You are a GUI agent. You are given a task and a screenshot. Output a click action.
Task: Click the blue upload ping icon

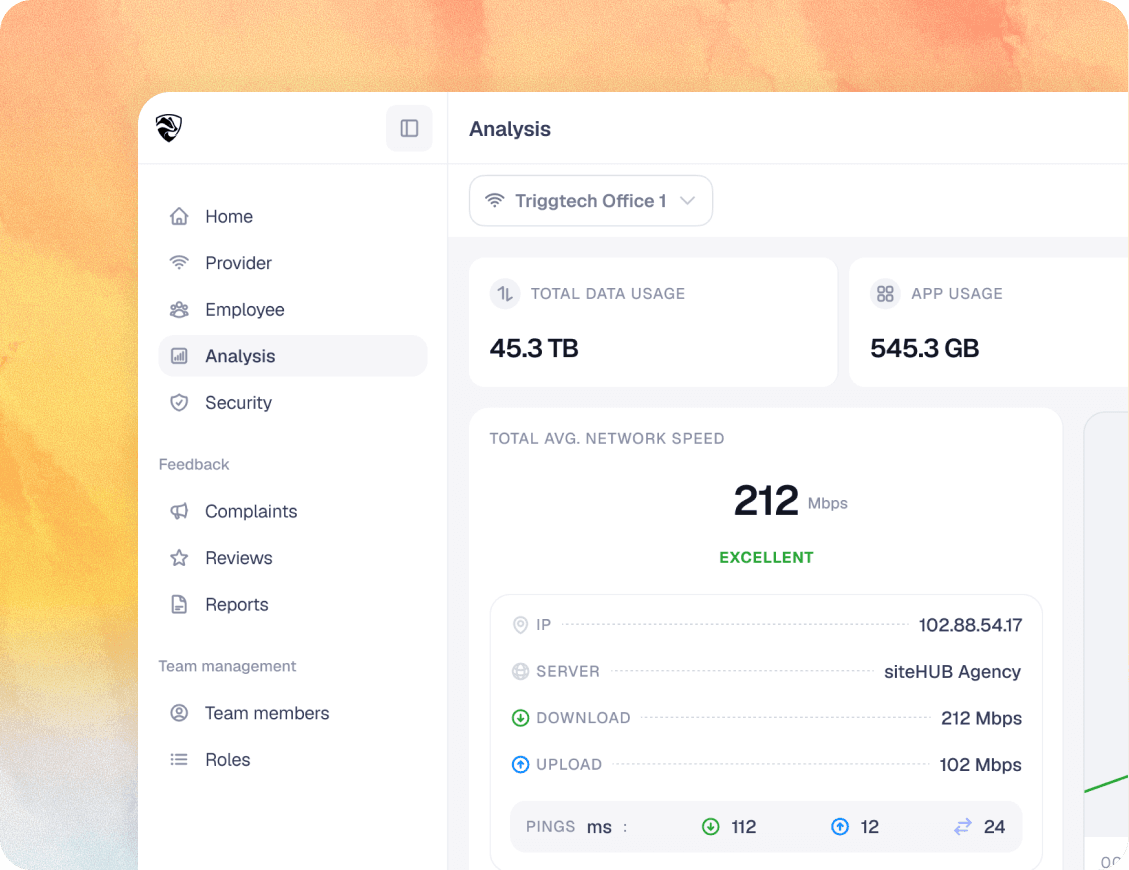pyautogui.click(x=840, y=827)
